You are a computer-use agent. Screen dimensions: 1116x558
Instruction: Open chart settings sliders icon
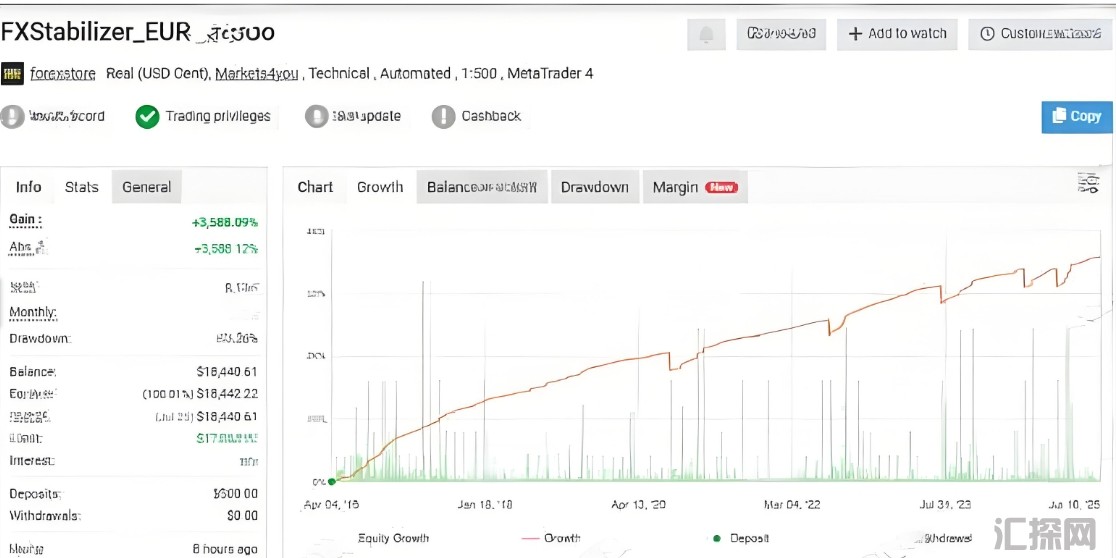[x=1088, y=183]
